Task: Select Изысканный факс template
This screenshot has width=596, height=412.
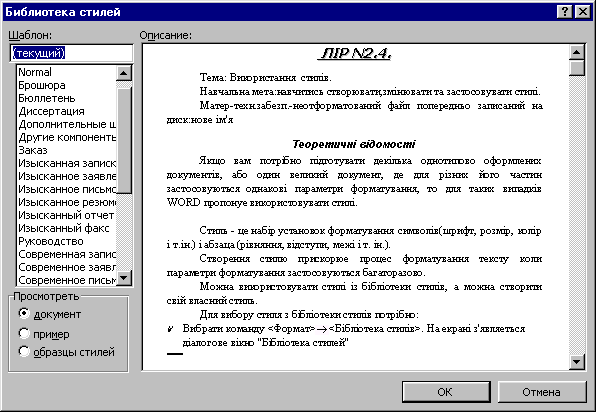Action: (67, 228)
